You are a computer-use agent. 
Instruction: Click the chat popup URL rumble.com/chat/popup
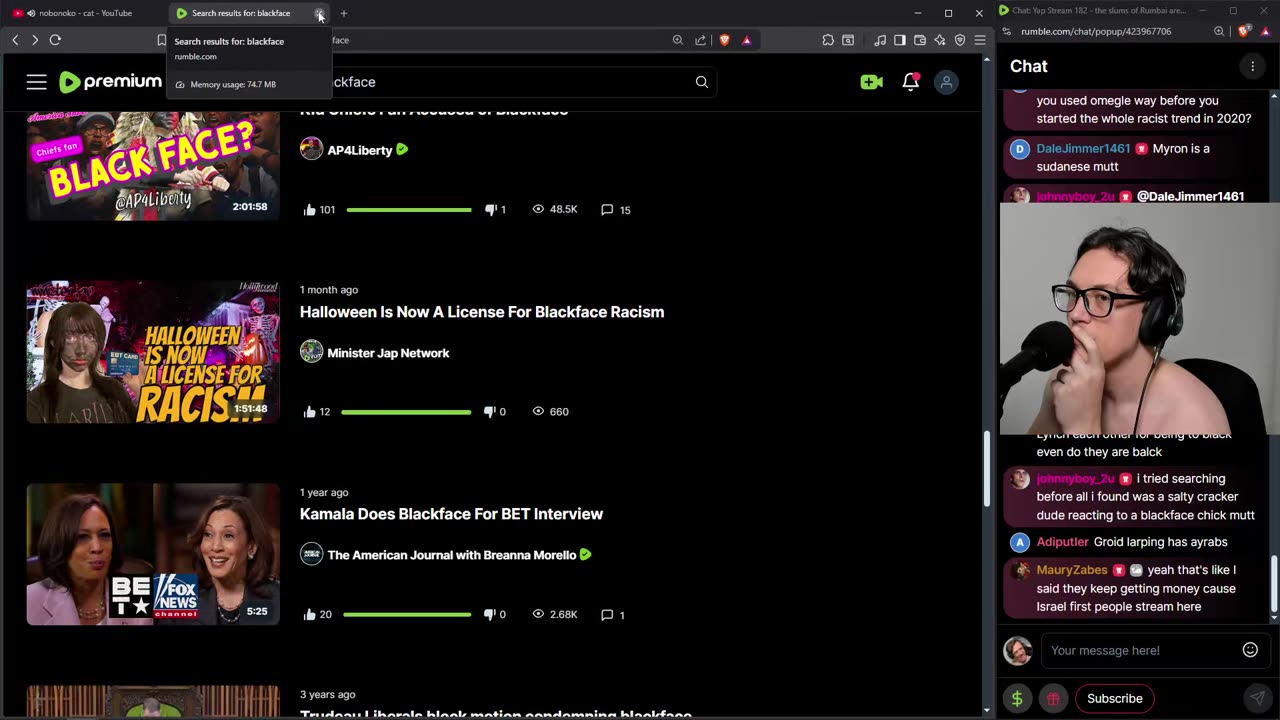[1096, 31]
